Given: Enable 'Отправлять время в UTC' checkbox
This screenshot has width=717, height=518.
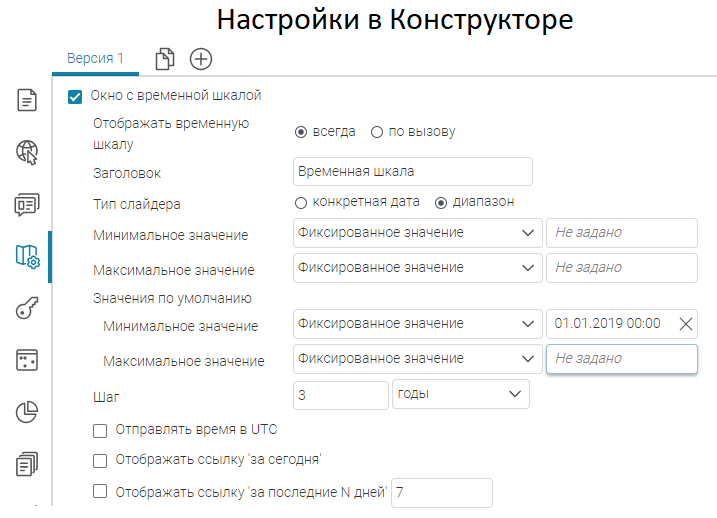Looking at the screenshot, I should point(100,431).
